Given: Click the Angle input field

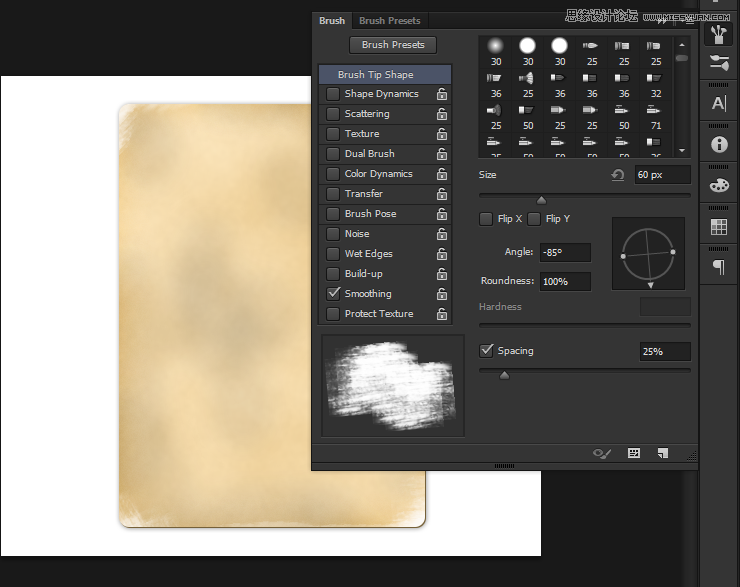Looking at the screenshot, I should 564,253.
